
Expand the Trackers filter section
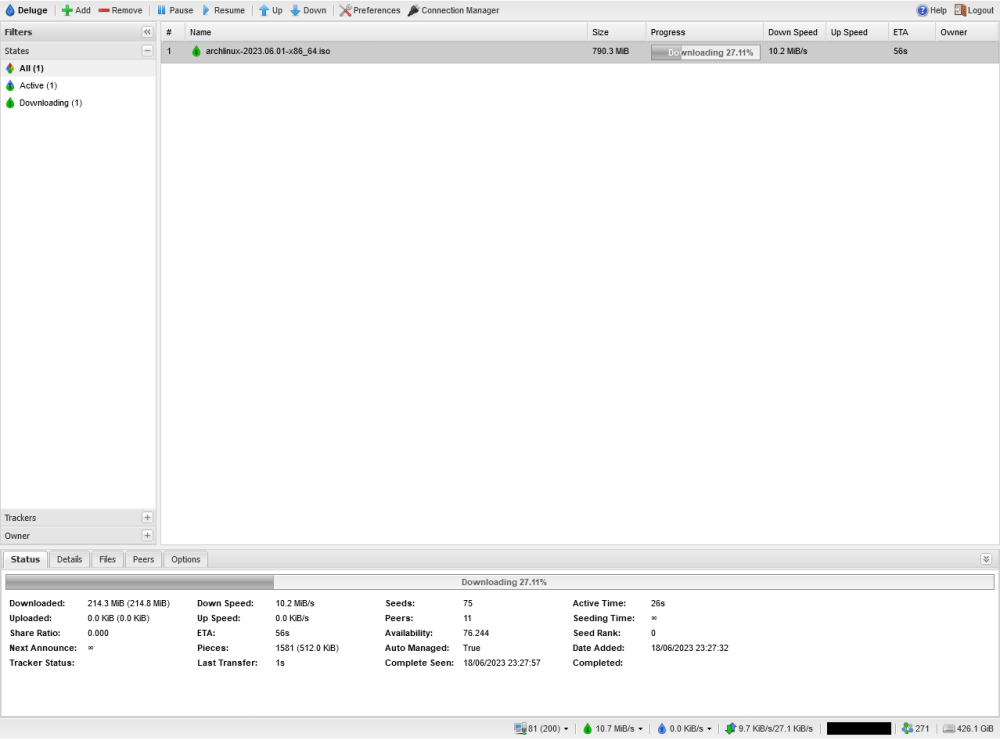[x=147, y=518]
